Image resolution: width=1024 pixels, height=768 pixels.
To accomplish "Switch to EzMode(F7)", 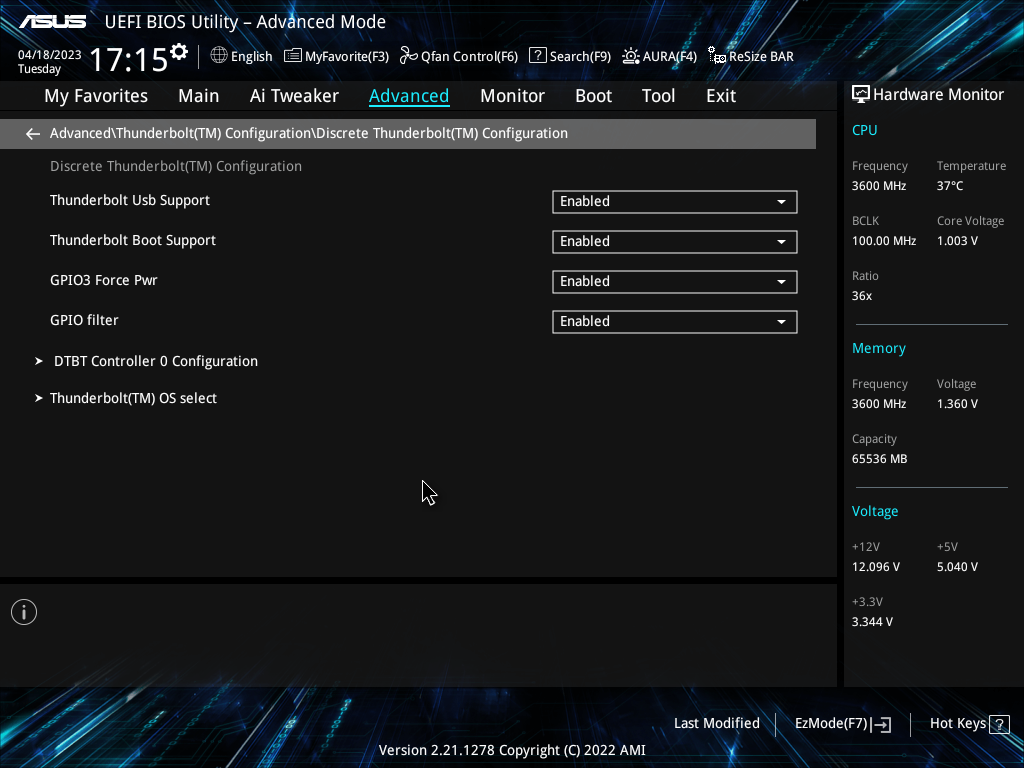I will tap(842, 723).
